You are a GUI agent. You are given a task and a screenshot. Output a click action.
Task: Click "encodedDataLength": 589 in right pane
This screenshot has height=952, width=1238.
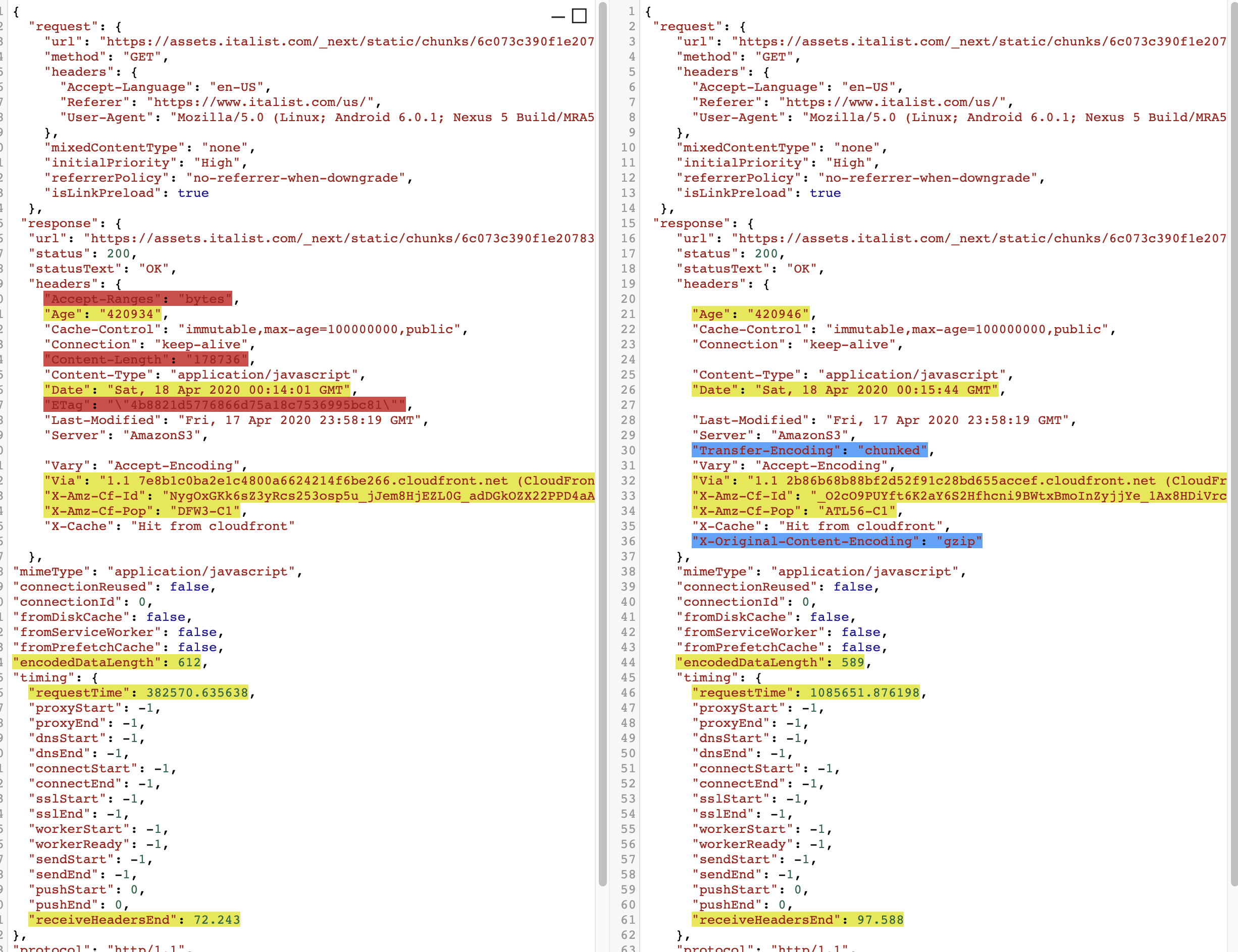tap(770, 662)
